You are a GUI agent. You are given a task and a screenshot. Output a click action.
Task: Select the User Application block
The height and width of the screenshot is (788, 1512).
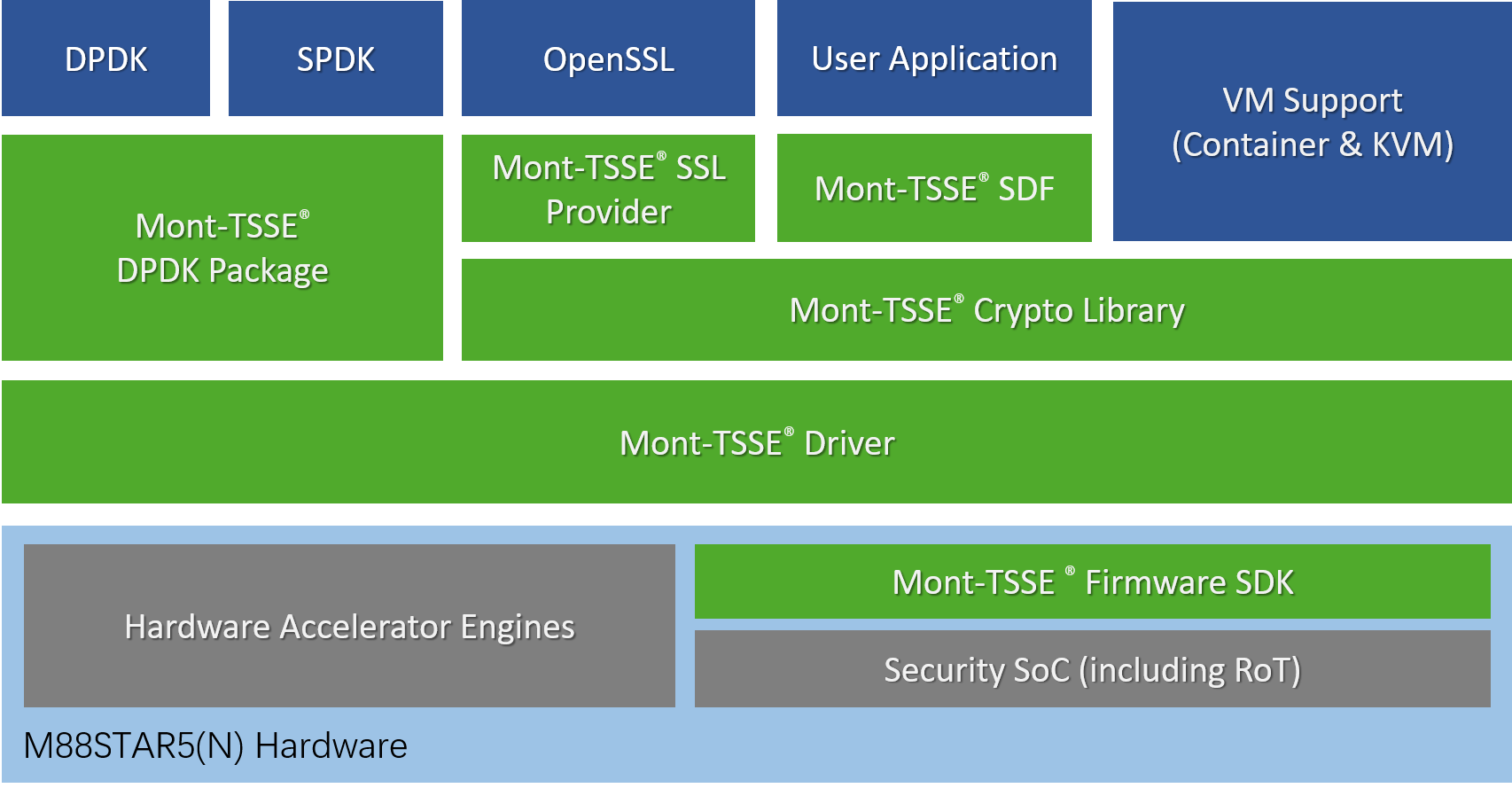(x=934, y=59)
